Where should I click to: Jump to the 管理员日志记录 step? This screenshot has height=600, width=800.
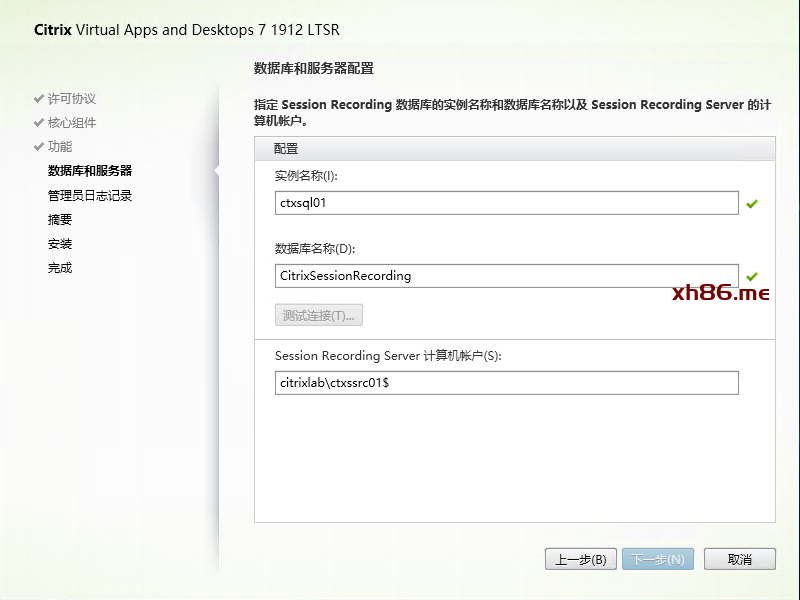[x=90, y=196]
